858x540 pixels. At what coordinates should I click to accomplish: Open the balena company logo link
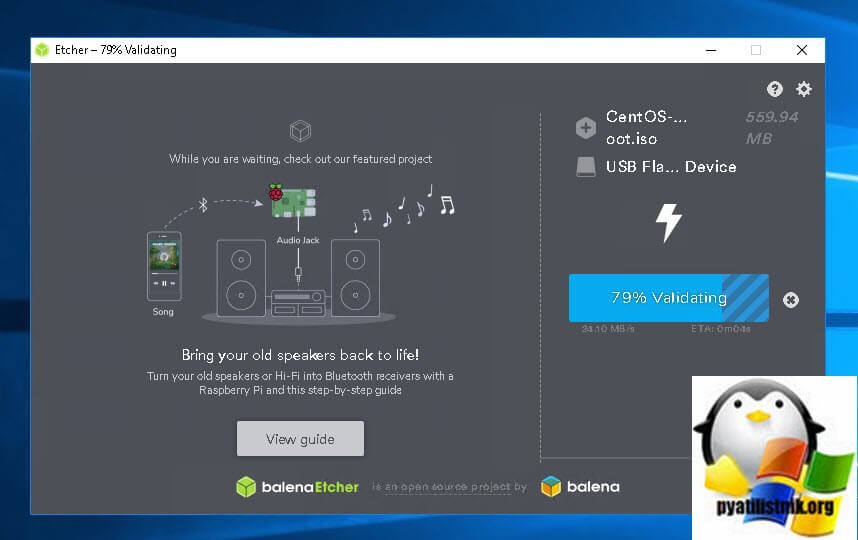[x=580, y=487]
